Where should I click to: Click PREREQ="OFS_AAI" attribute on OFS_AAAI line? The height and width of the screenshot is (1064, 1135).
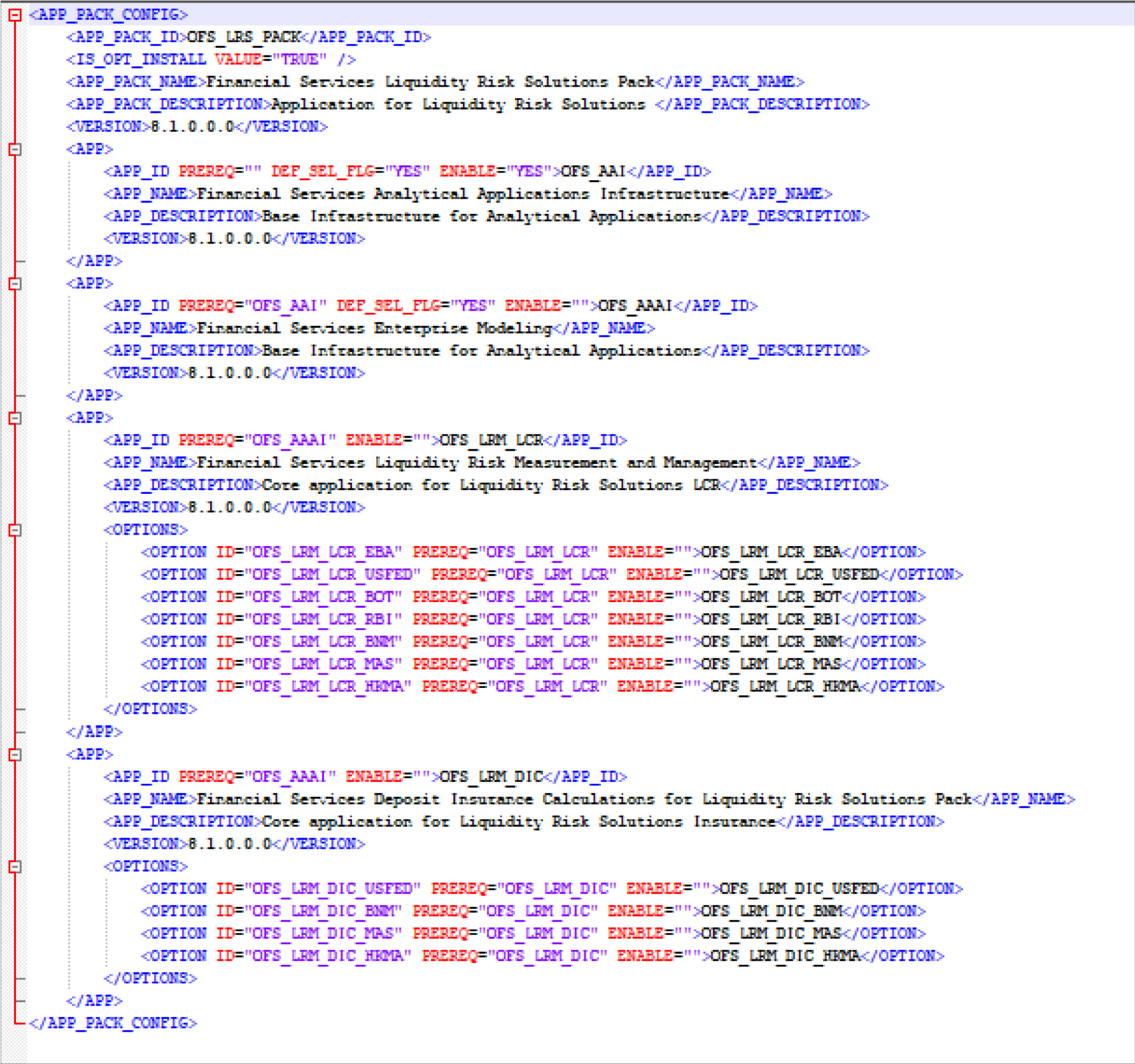click(x=253, y=306)
